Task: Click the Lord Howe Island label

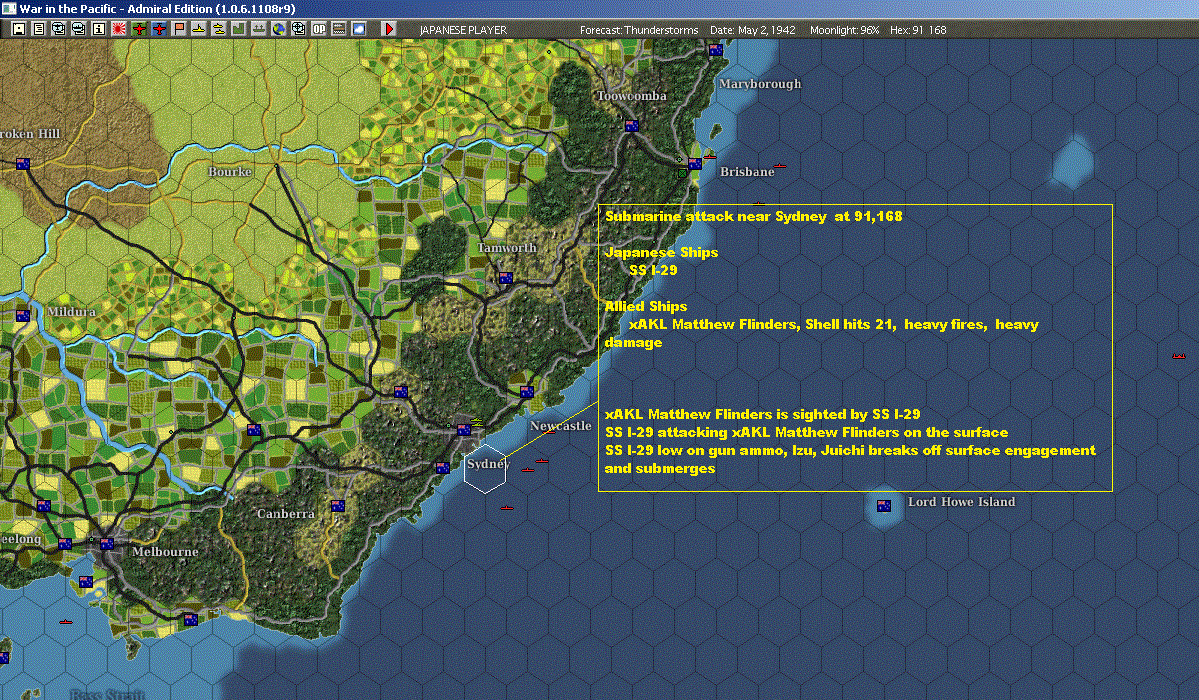Action: tap(961, 502)
